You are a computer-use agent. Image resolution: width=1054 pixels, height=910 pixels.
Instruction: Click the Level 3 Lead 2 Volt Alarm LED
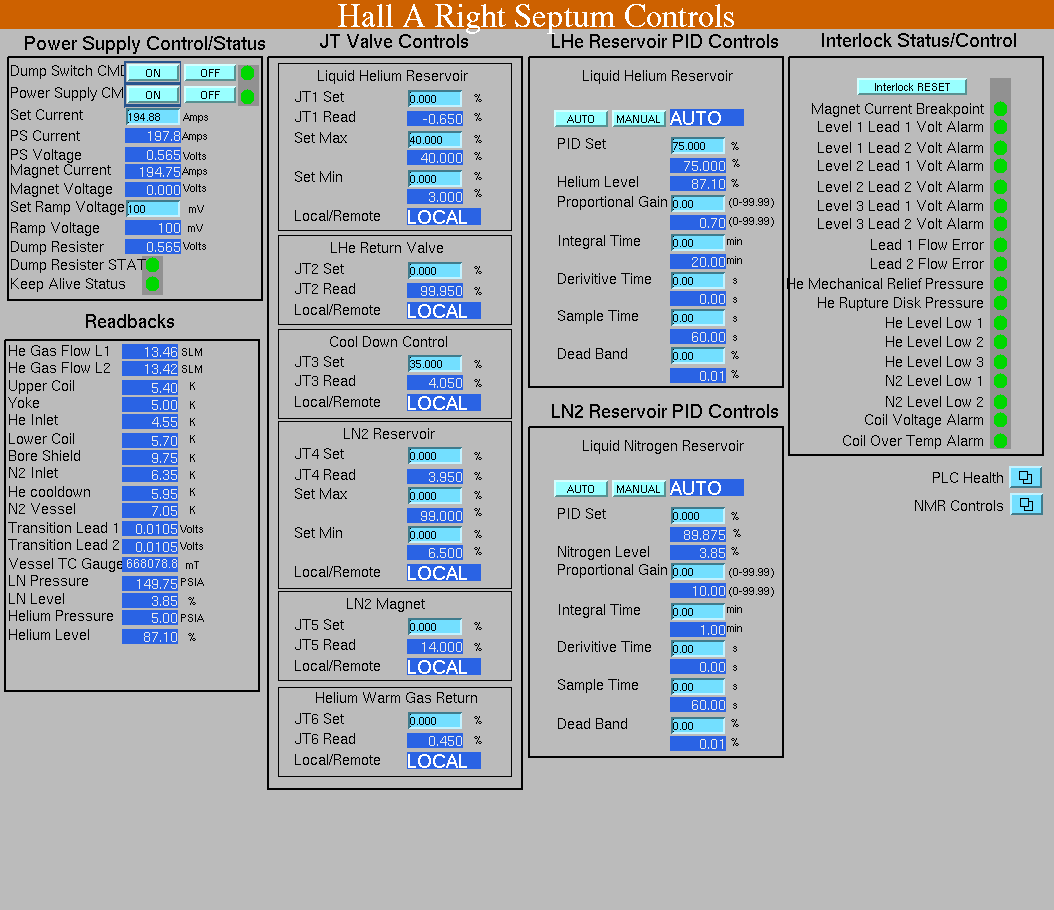click(x=1000, y=224)
